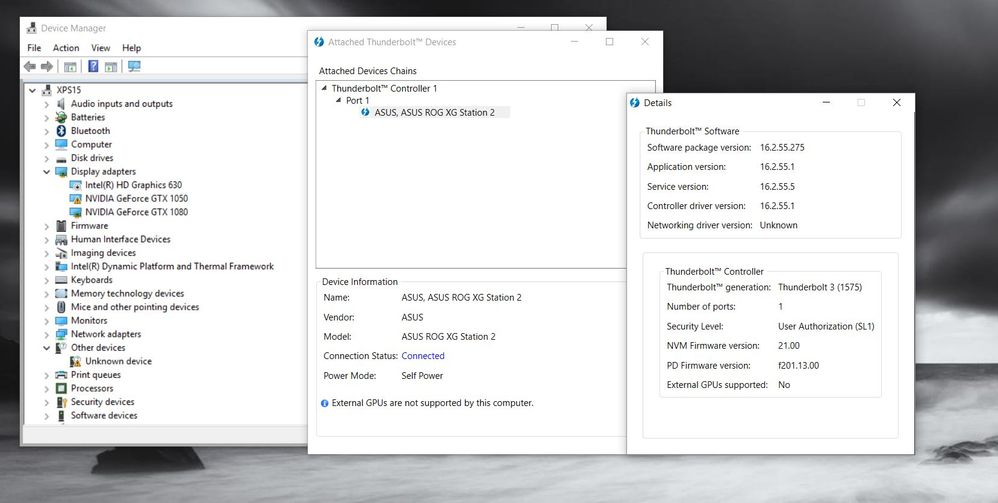This screenshot has height=503, width=998.
Task: Maximize the Attached Thunderbolt Devices window
Action: 609,42
